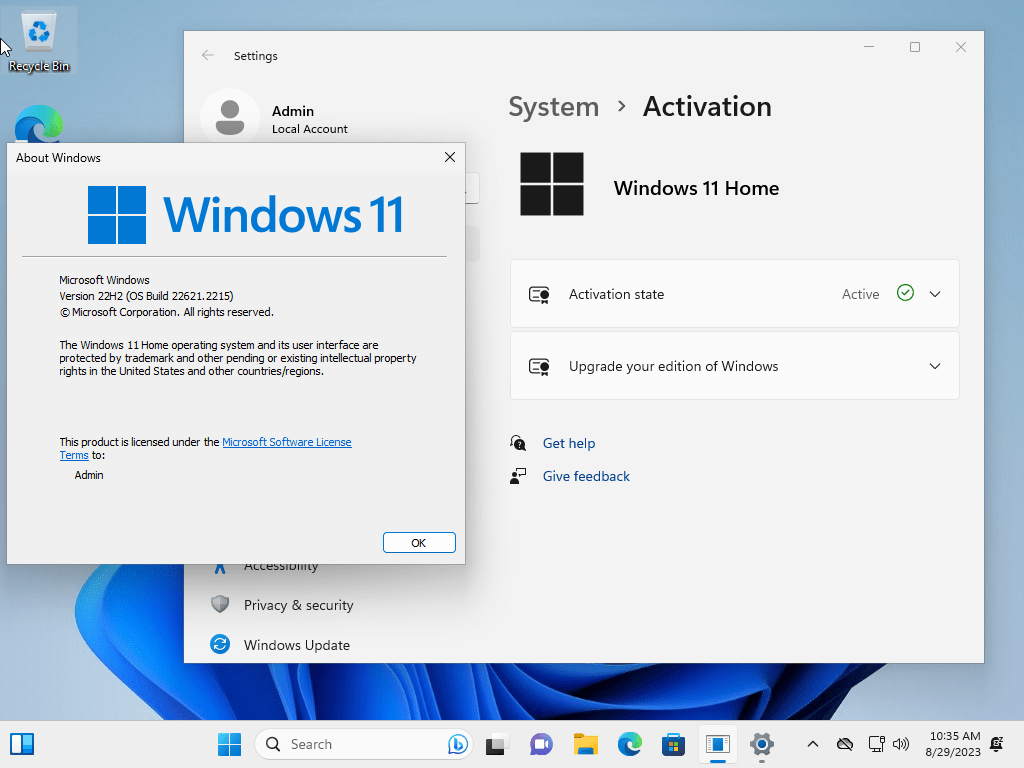Click the Privacy & security shield icon
This screenshot has width=1024, height=768.
point(220,605)
